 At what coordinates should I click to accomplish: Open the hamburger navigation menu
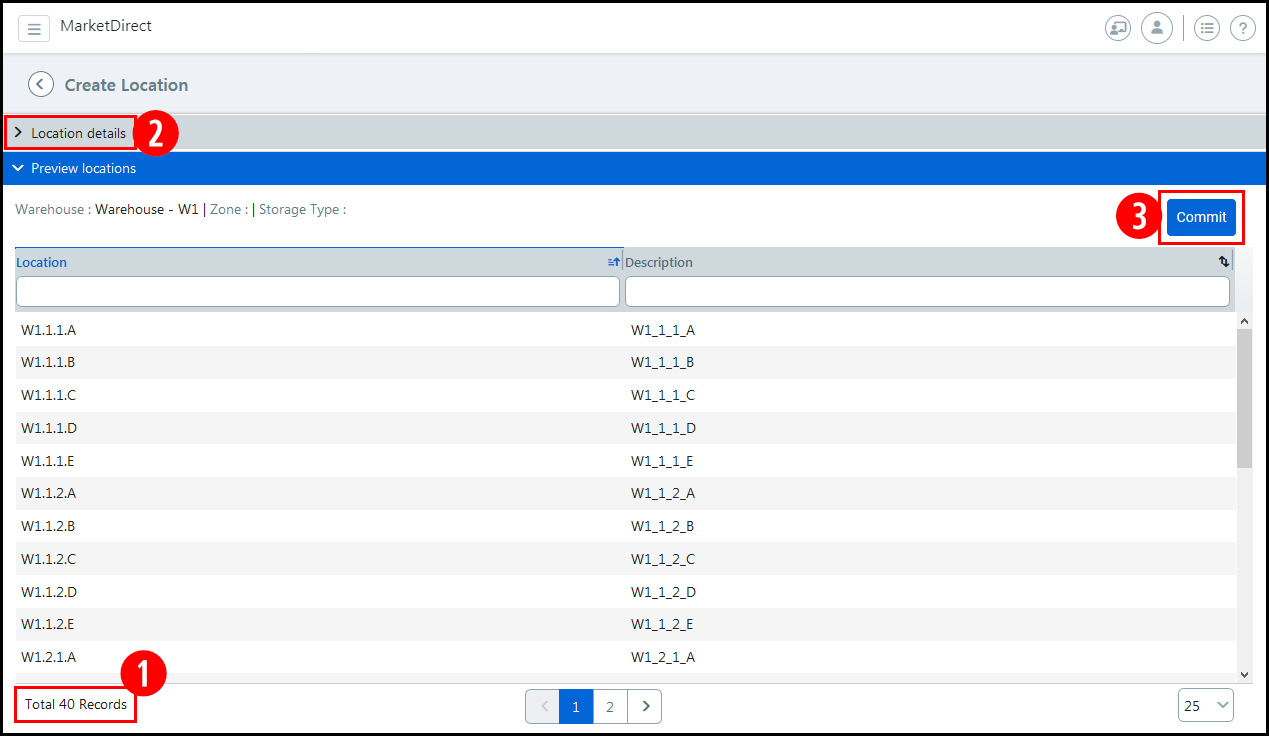click(x=34, y=29)
